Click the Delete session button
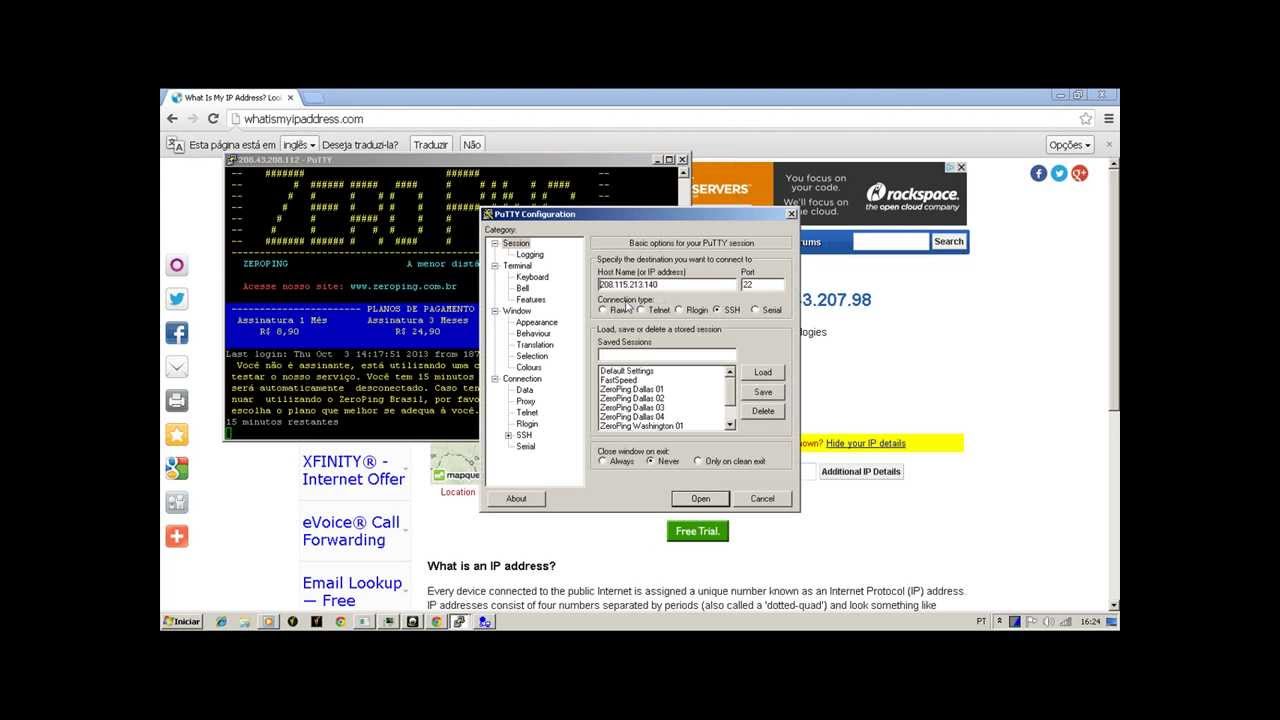Screen dimensions: 1280x720 tap(763, 411)
